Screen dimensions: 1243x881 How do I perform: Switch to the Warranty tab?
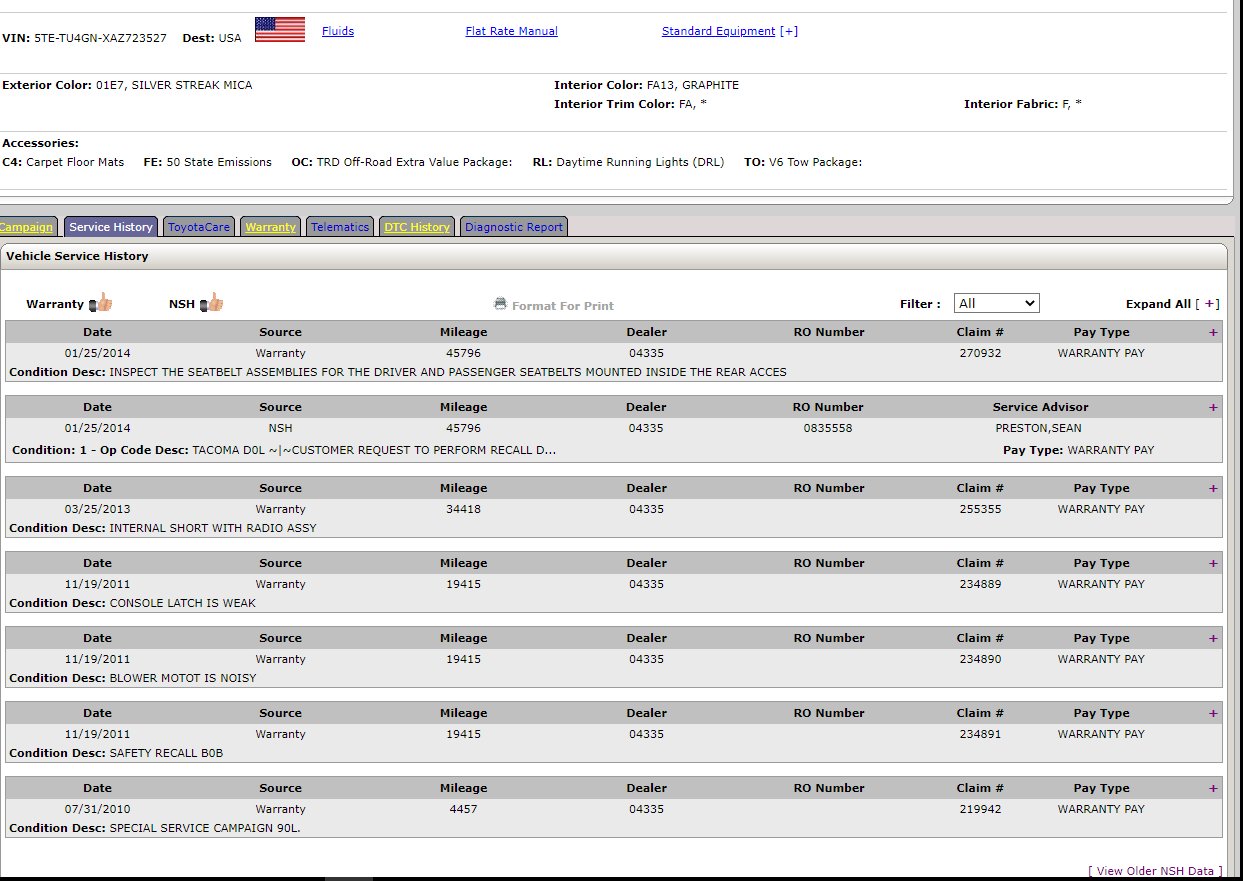tap(270, 227)
